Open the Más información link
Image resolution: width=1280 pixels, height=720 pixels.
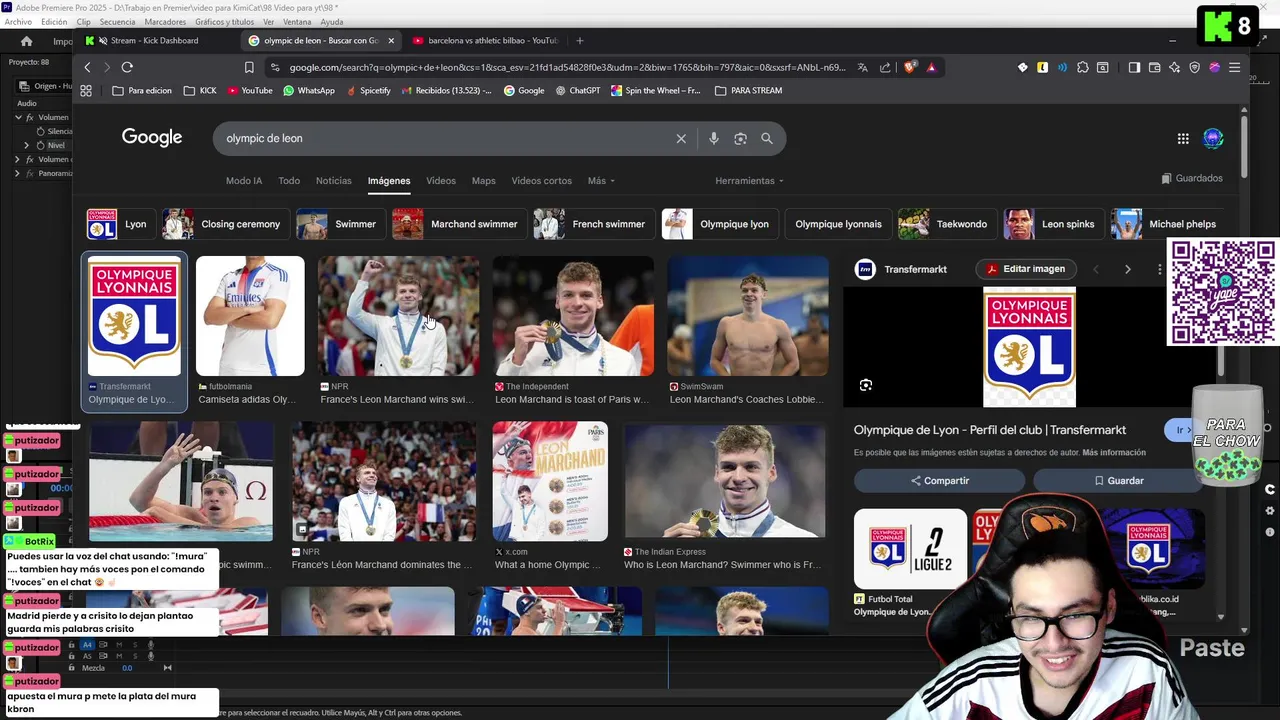tap(1114, 453)
